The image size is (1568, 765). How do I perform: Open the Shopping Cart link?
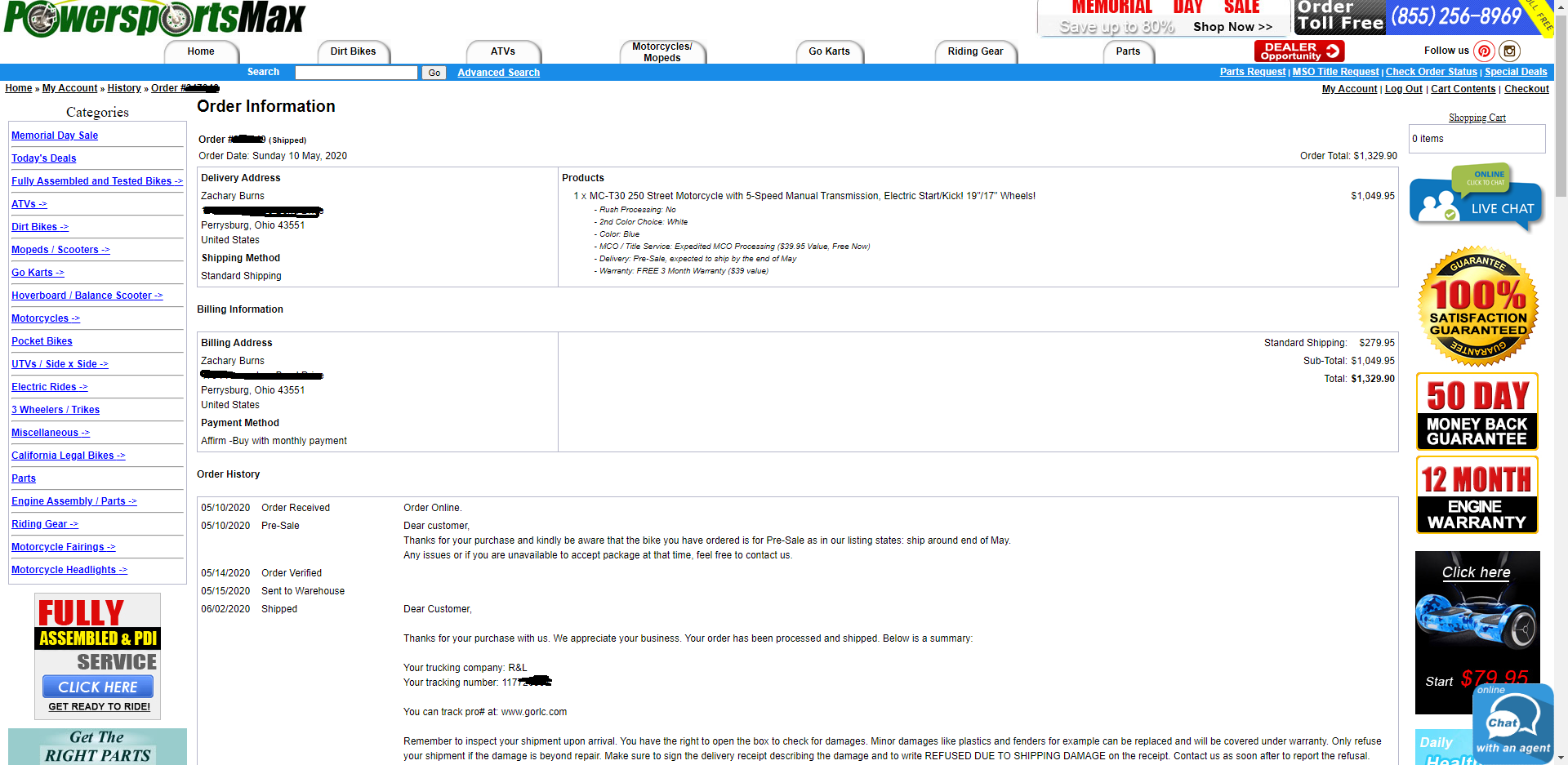click(1477, 118)
